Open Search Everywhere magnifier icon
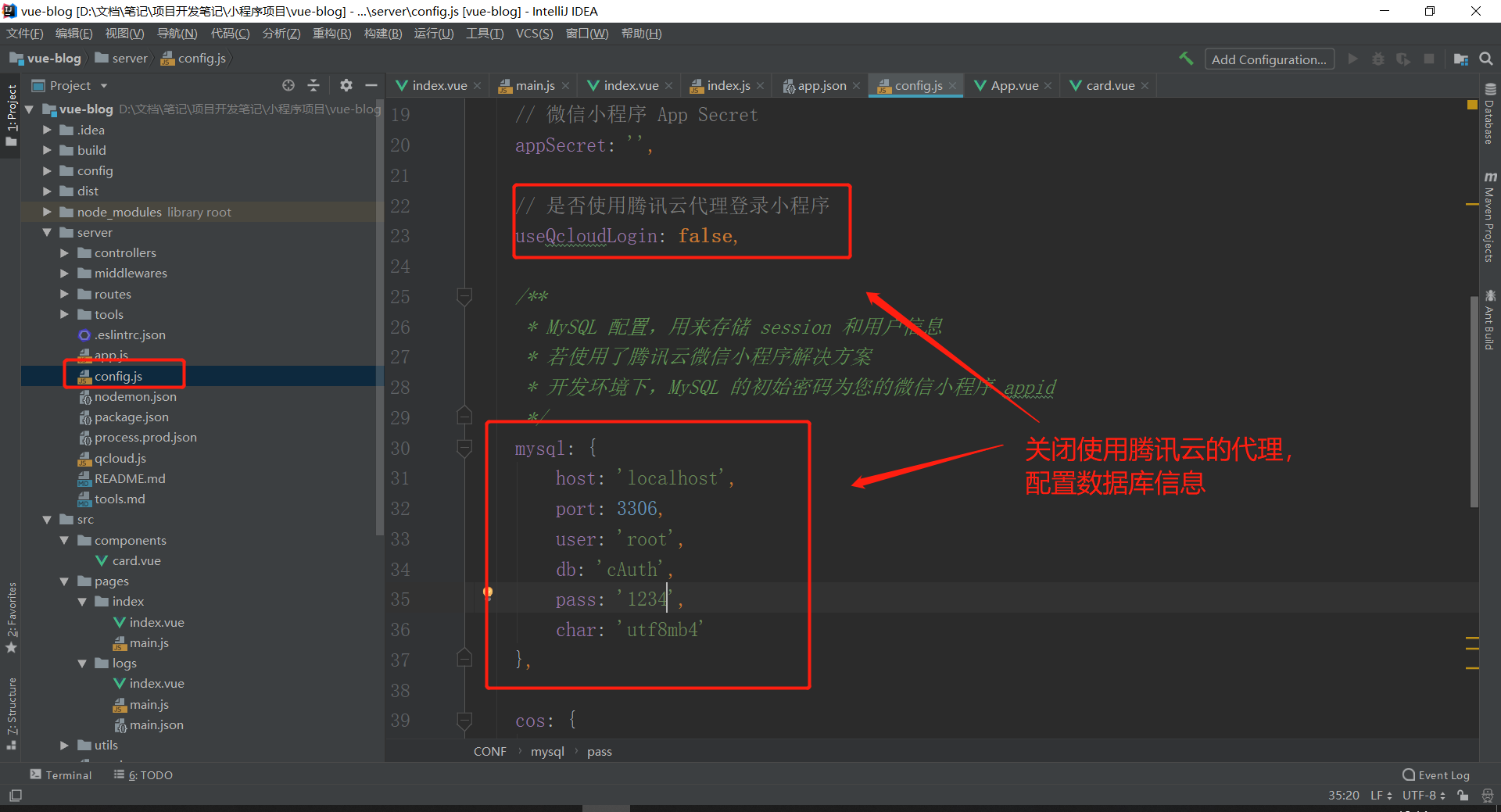 pyautogui.click(x=1486, y=59)
